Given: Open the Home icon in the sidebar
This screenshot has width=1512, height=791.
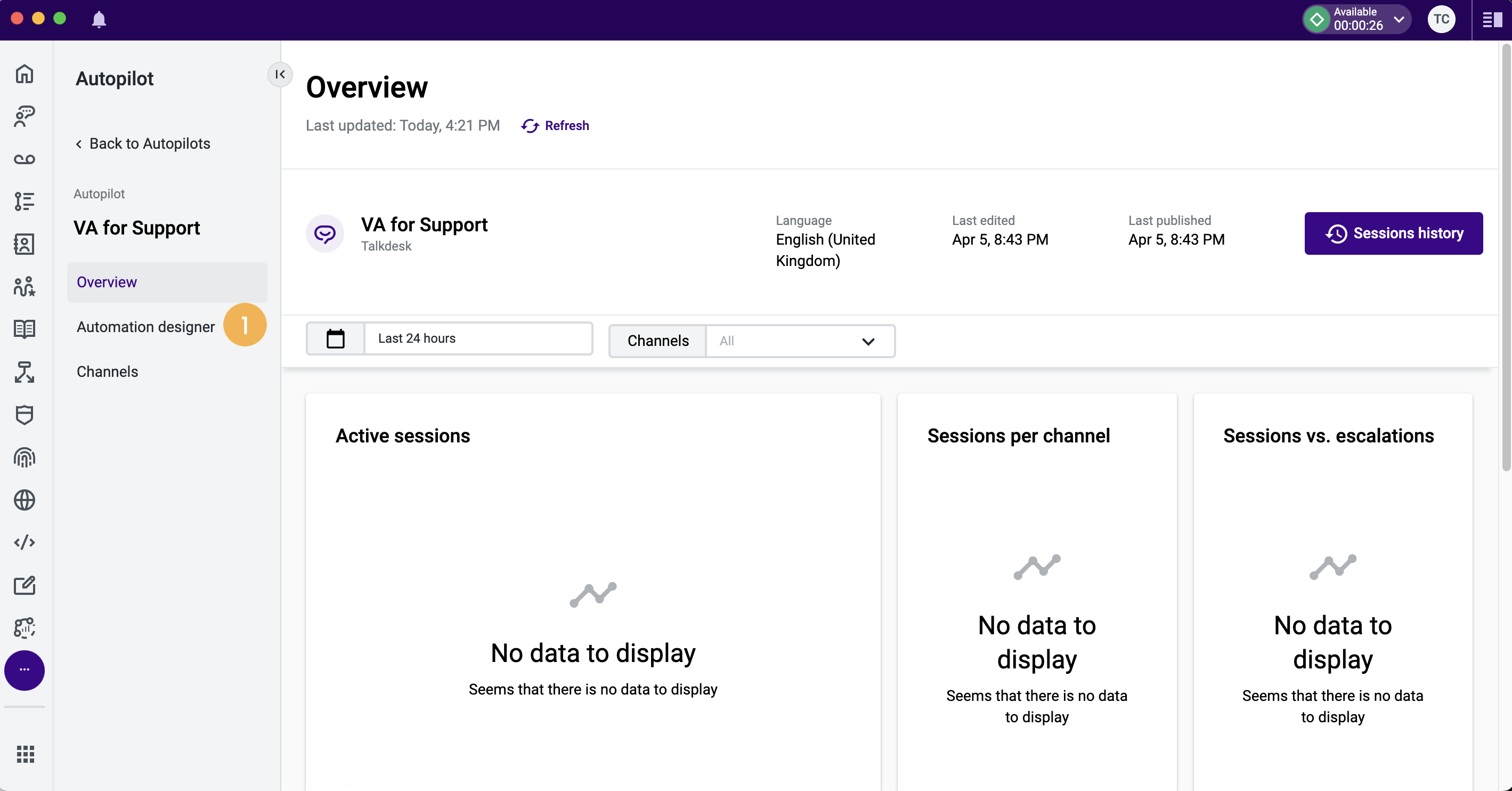Looking at the screenshot, I should [x=24, y=75].
